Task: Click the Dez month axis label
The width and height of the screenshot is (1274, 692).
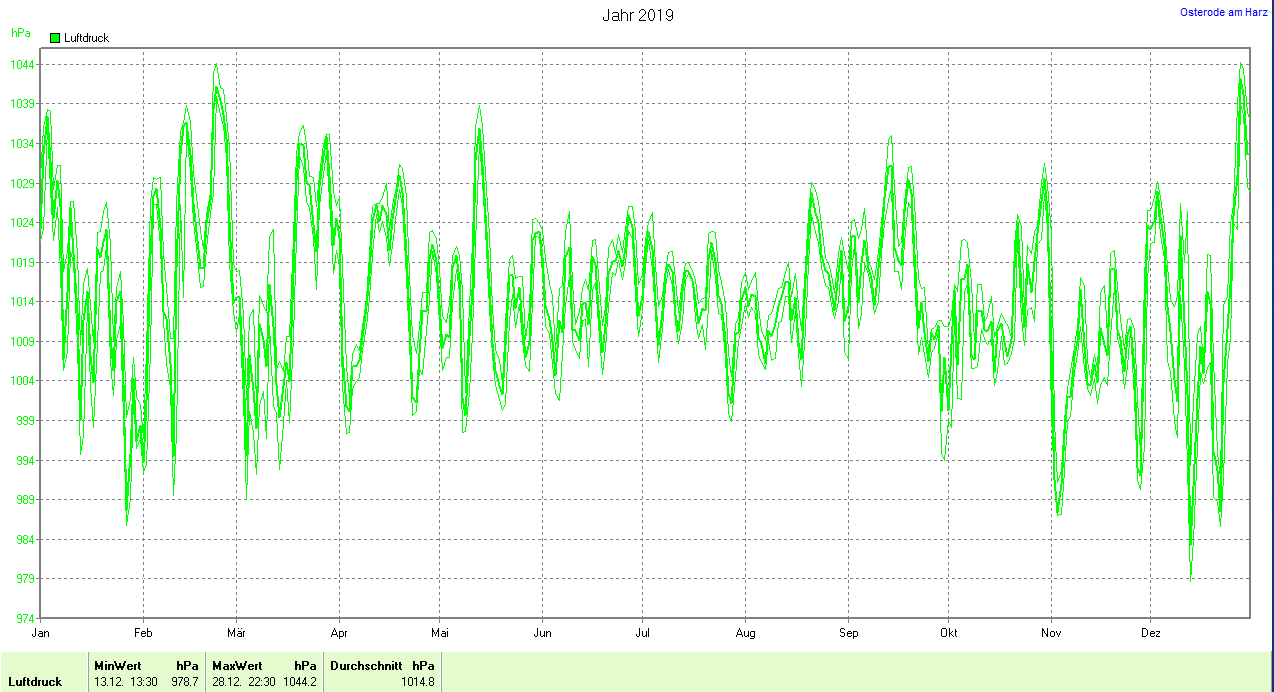Action: [x=1150, y=633]
